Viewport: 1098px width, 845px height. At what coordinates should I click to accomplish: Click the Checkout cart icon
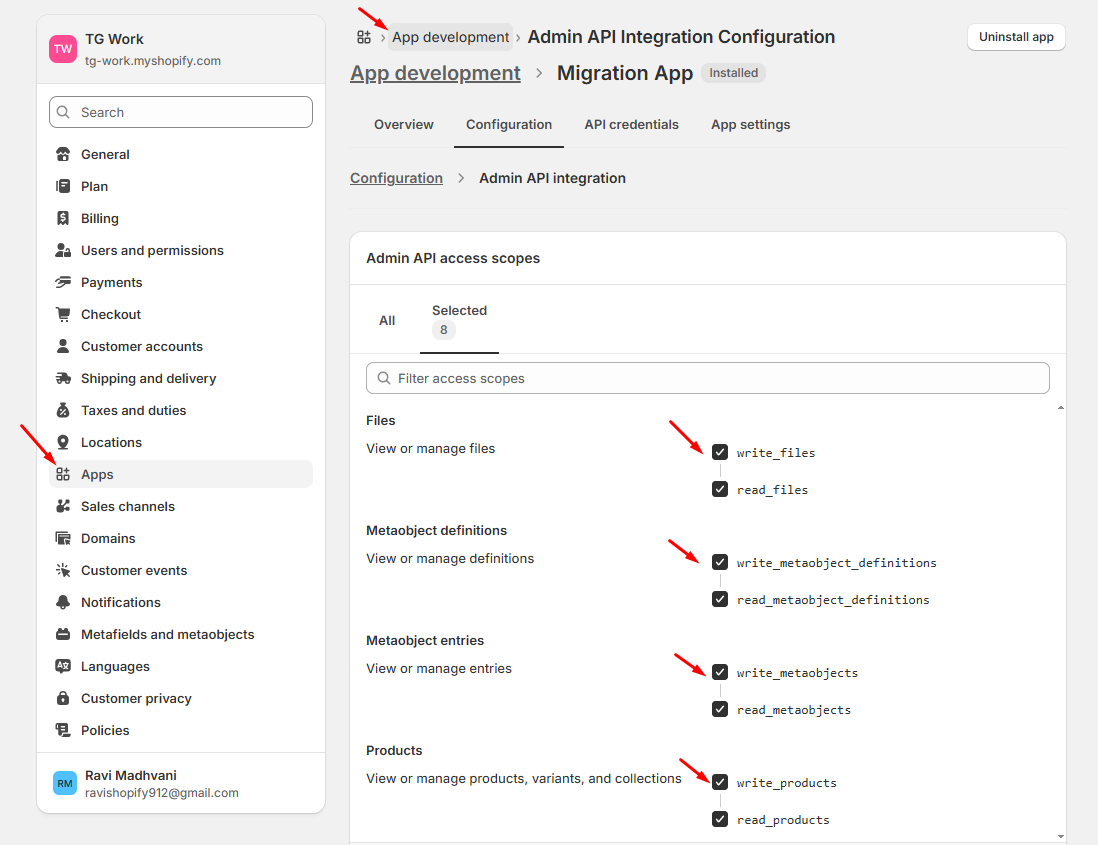[x=63, y=314]
